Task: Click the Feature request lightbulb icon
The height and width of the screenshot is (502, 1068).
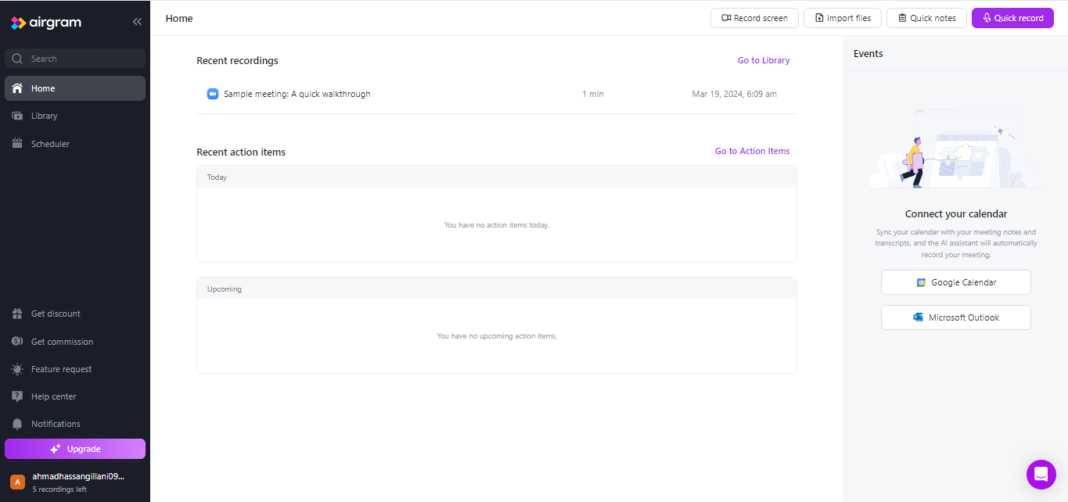Action: pos(17,369)
